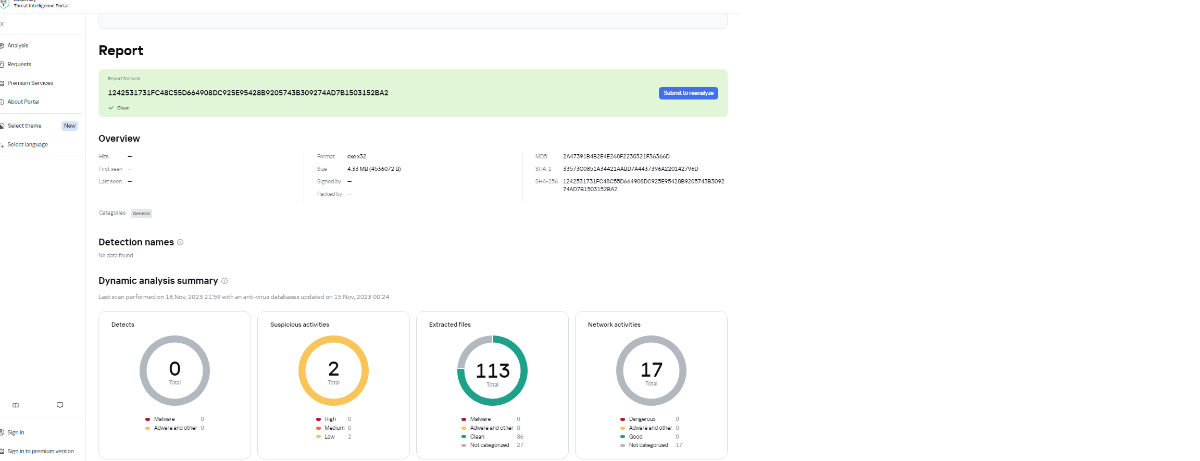Click the Suspicious activities yellow donut chart
The image size is (1200, 461).
click(x=334, y=370)
